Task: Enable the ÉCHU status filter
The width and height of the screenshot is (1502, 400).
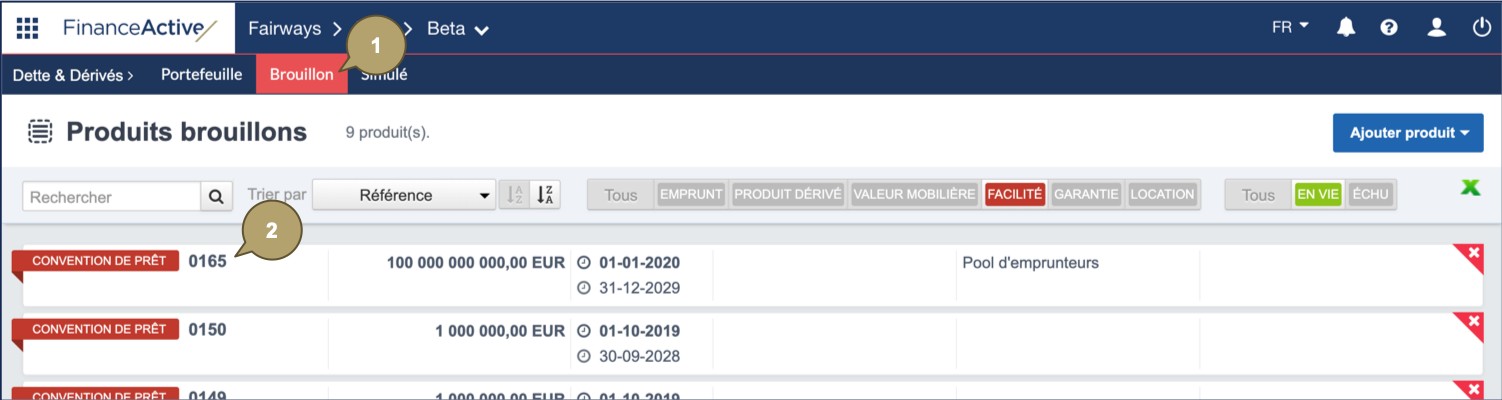Action: coord(1370,195)
